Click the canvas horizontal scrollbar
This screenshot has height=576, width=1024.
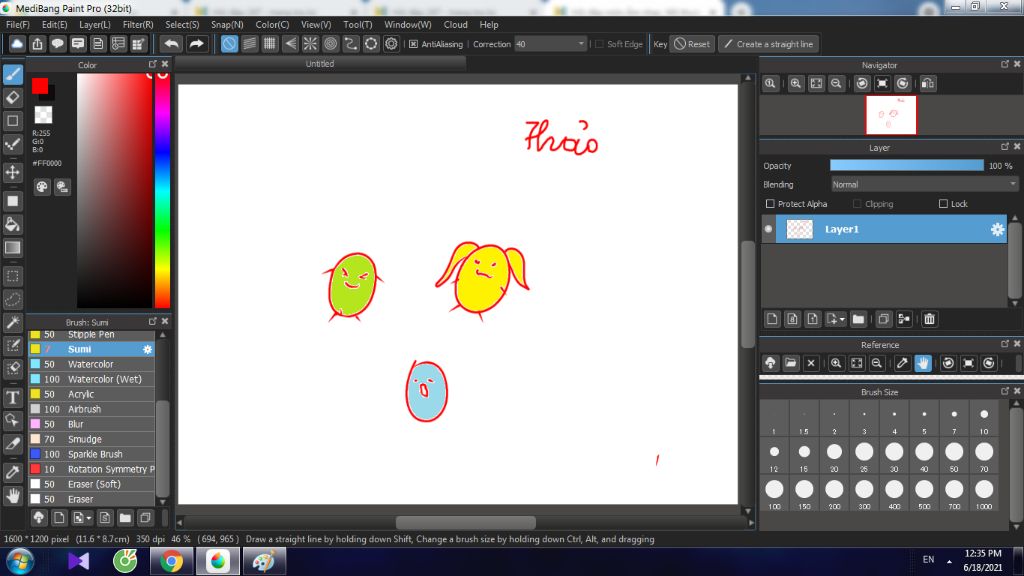click(x=466, y=522)
